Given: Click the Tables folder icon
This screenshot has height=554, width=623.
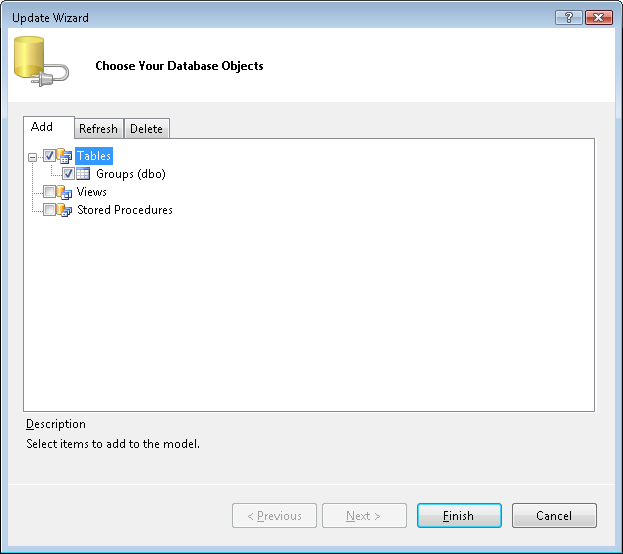Looking at the screenshot, I should coord(64,156).
